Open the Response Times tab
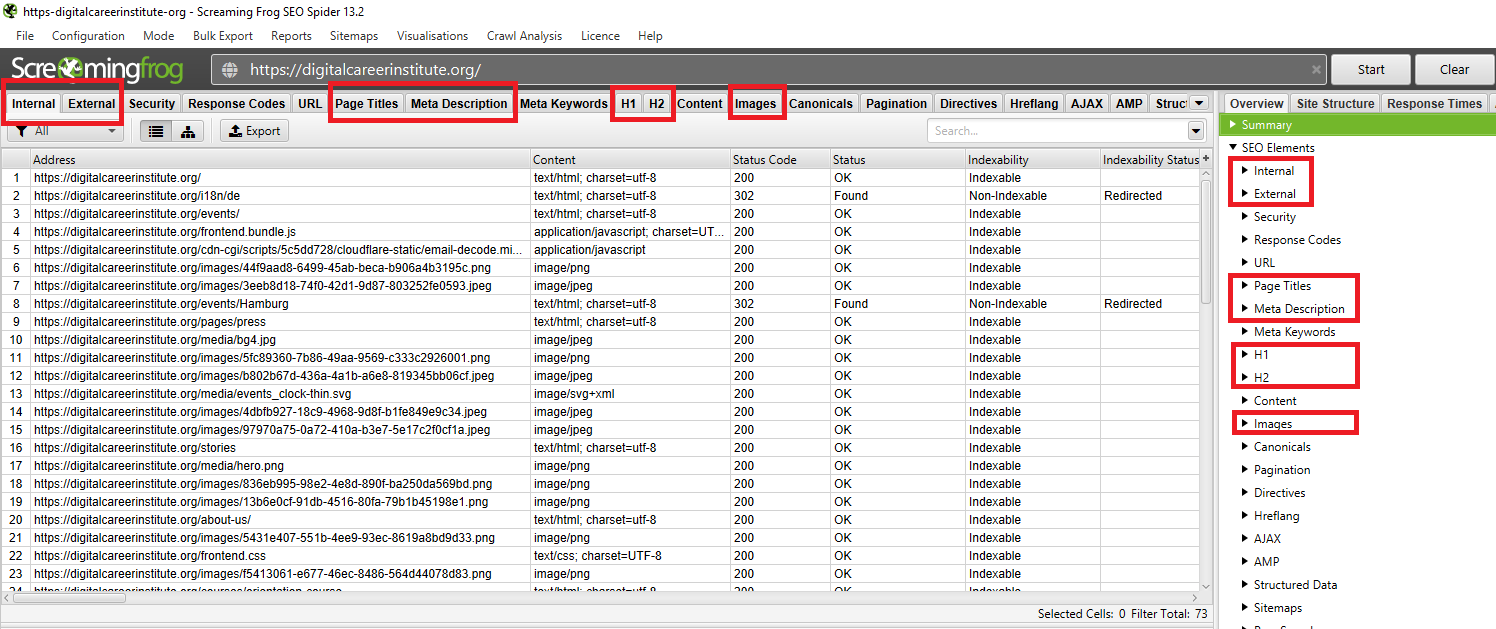Screen dimensions: 1496x629 click(x=1434, y=103)
